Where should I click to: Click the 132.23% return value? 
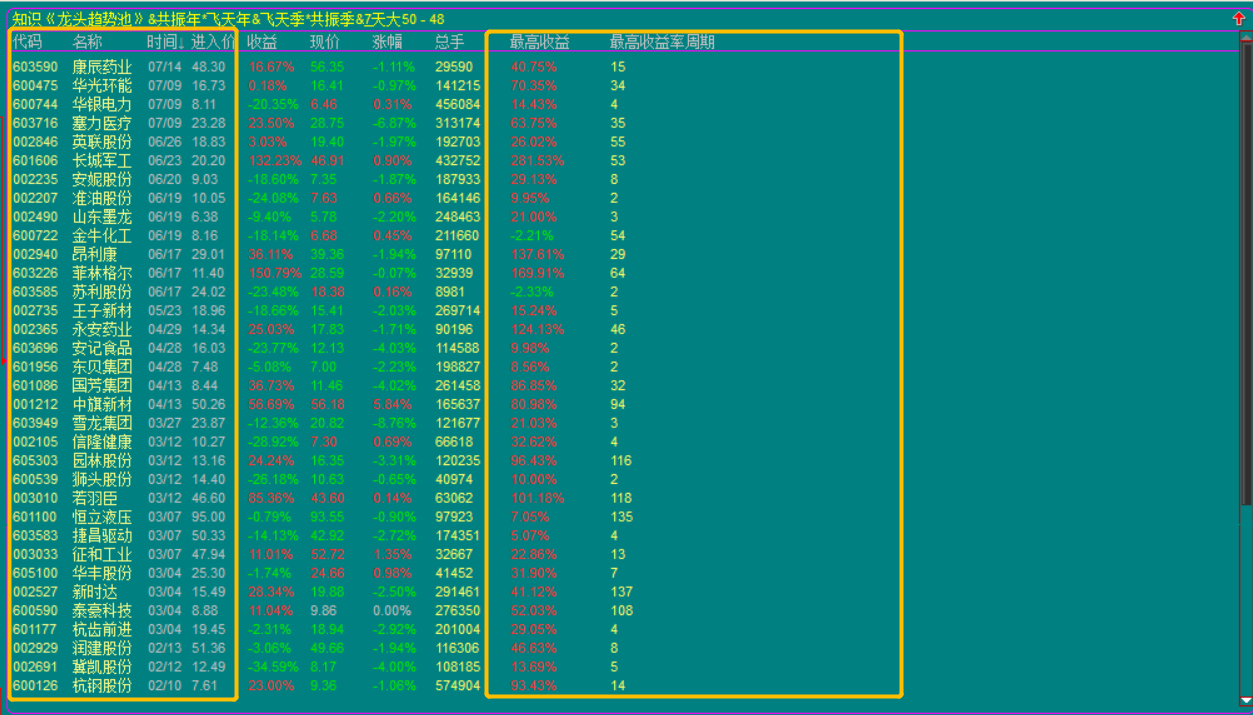275,161
